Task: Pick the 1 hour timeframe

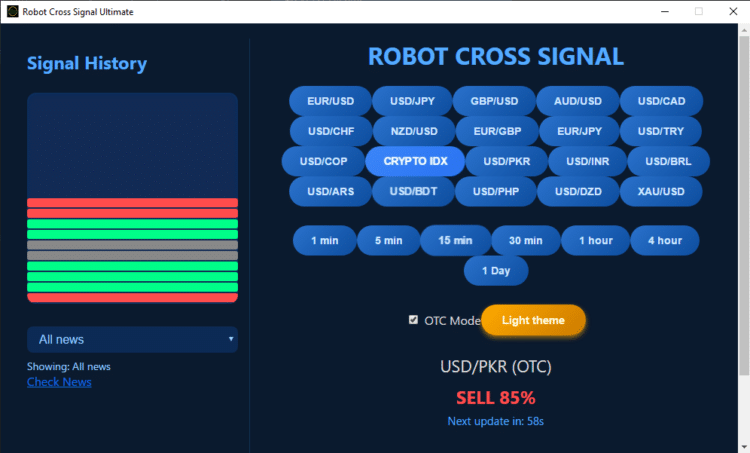Action: coord(596,241)
